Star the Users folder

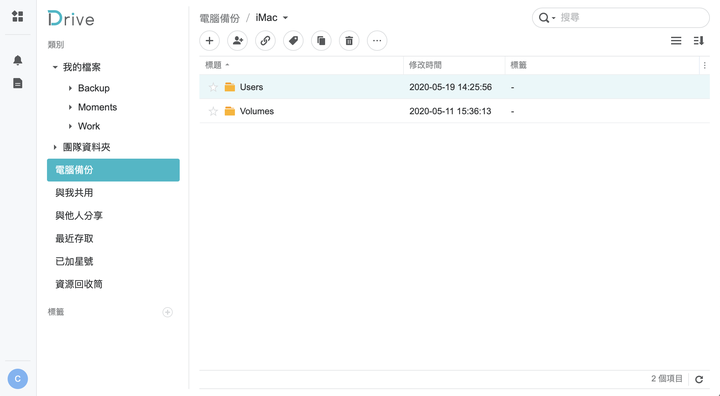(213, 87)
